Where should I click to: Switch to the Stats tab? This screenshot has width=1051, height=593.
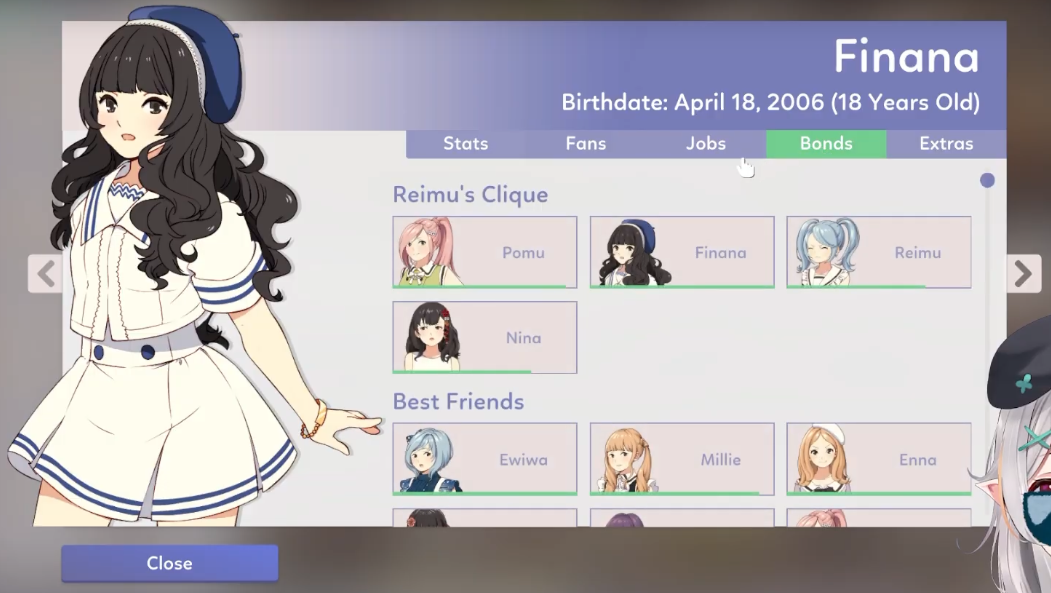(466, 143)
